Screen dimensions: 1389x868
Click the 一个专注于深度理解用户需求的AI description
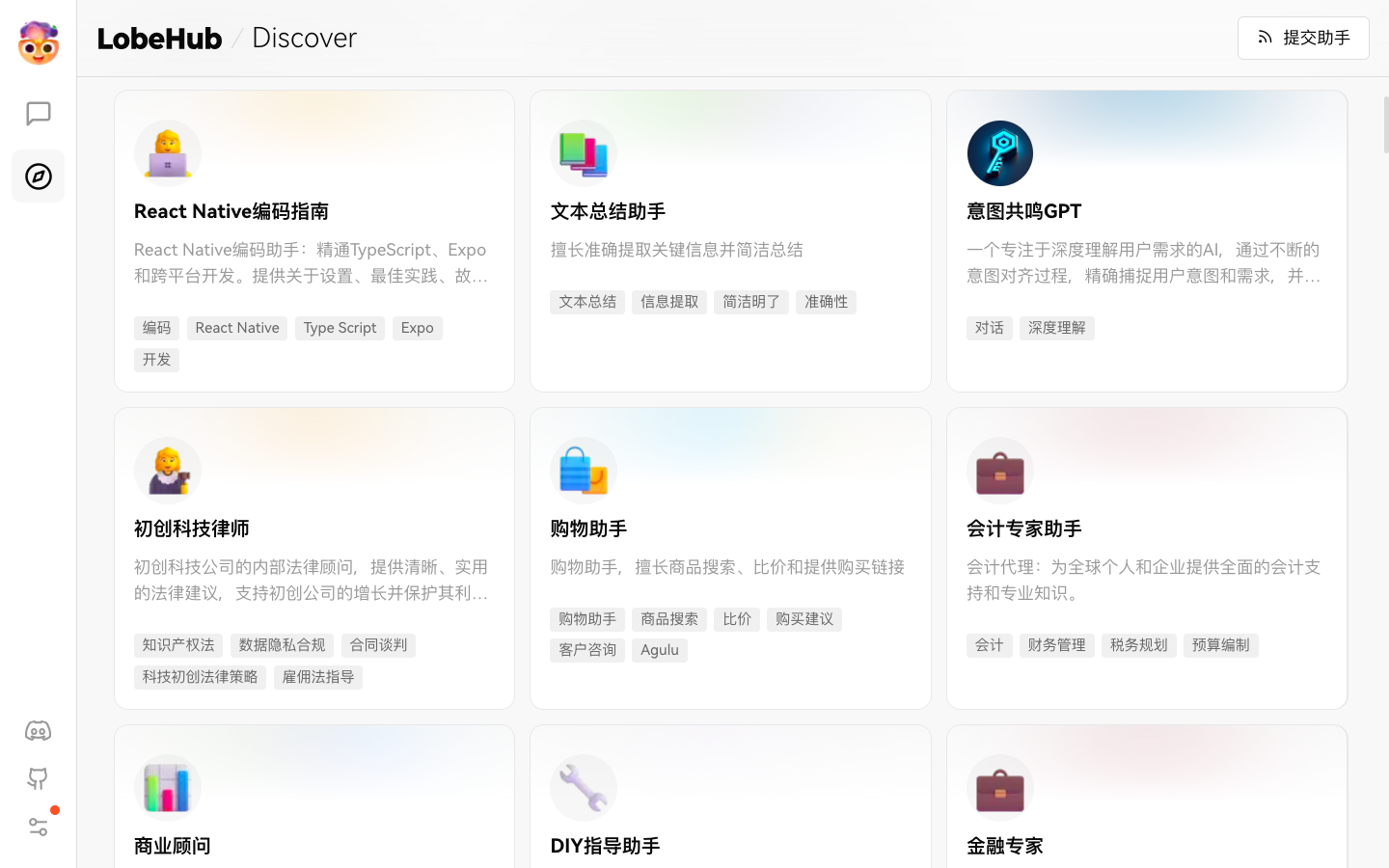1144,262
